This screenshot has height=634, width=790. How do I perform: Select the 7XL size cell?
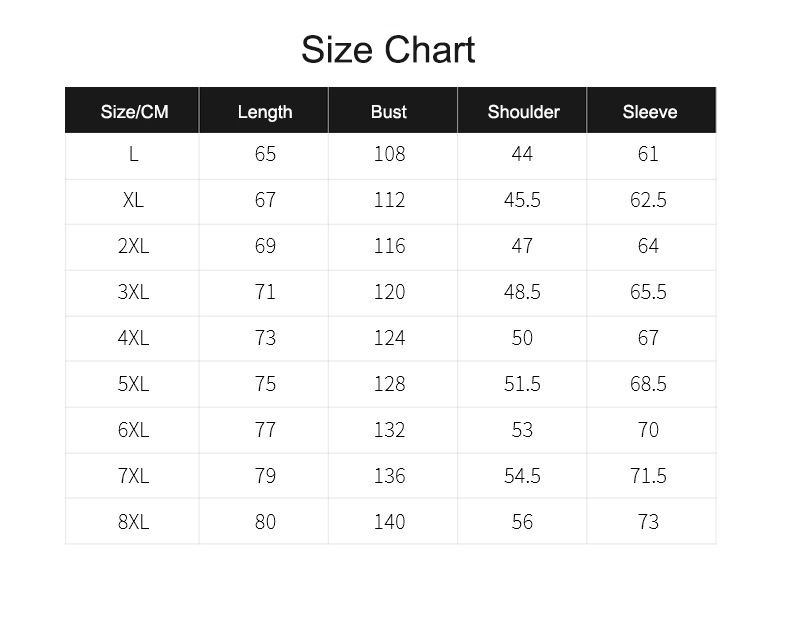(134, 476)
